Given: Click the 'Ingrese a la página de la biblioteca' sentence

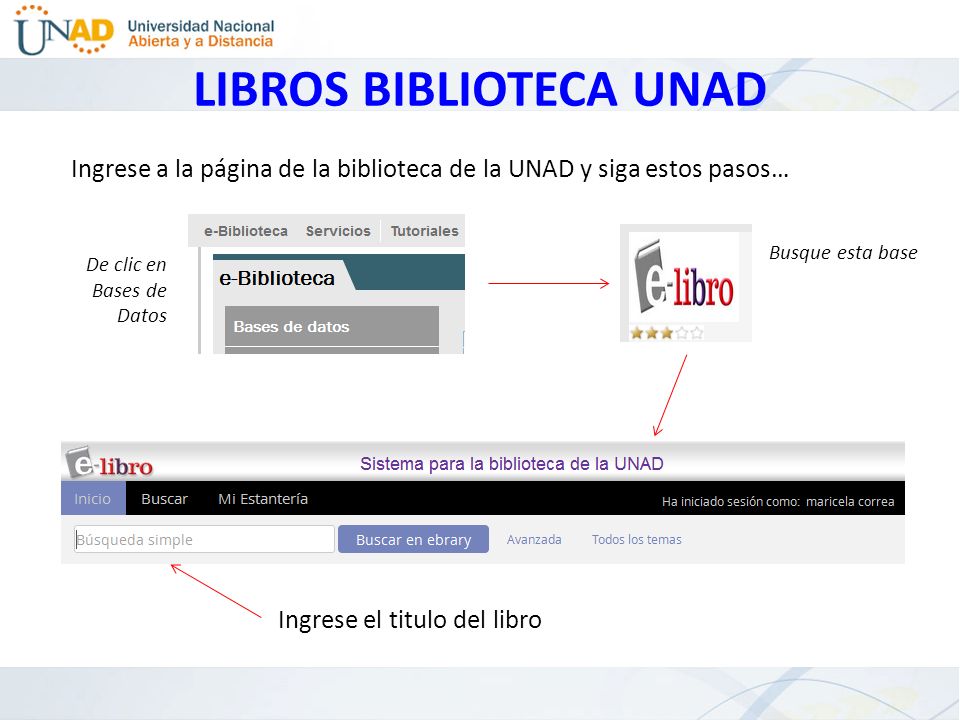Looking at the screenshot, I should 430,169.
